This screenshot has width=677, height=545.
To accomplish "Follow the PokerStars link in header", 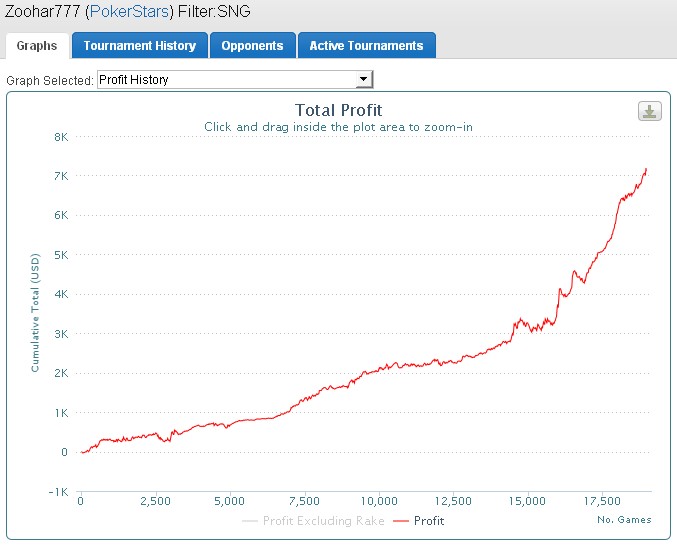I will point(129,11).
